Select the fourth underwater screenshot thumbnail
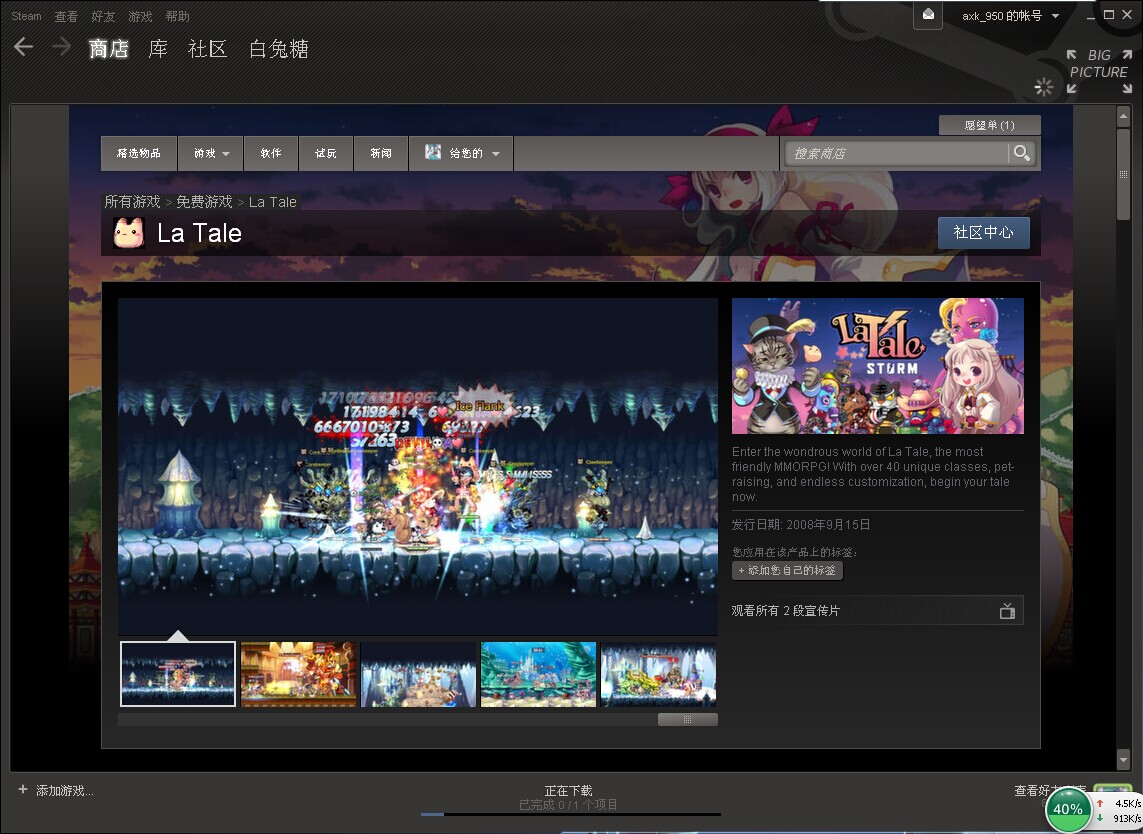 pos(539,674)
